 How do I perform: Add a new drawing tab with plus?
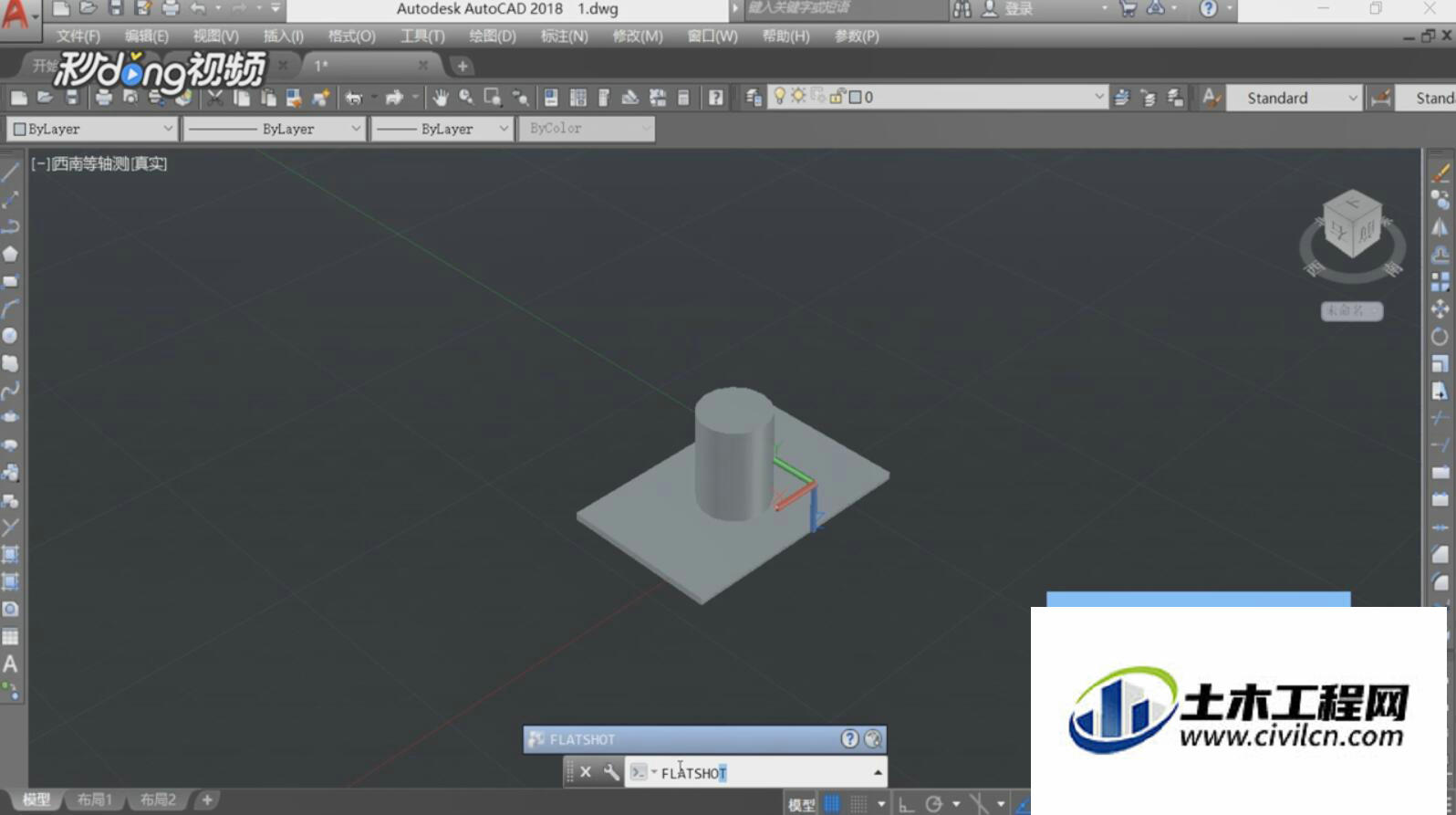tap(463, 66)
